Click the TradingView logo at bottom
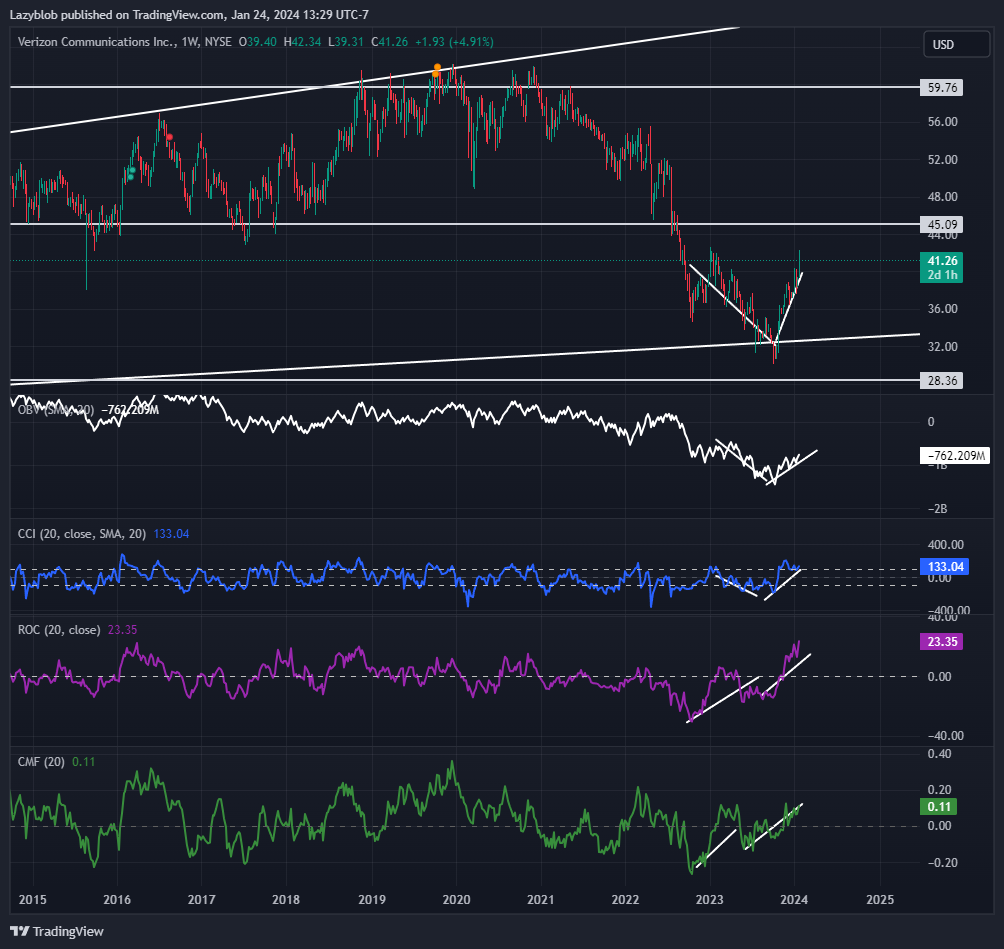 (56, 931)
